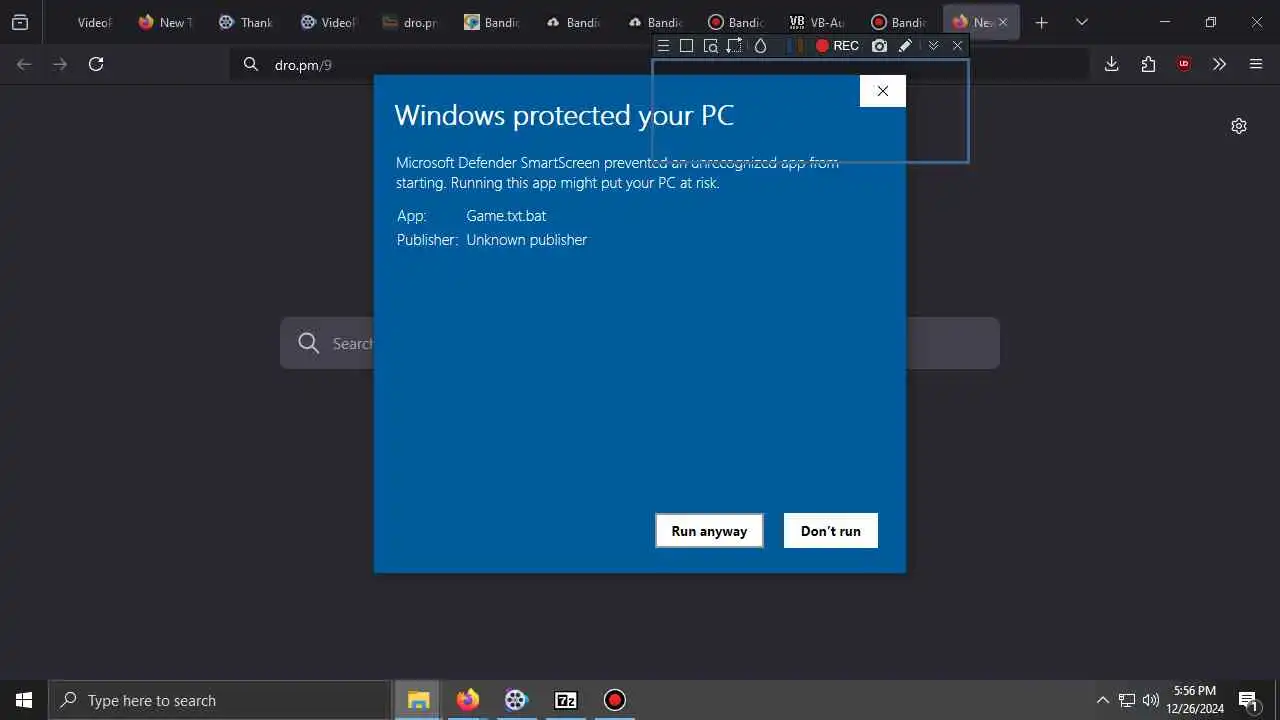1280x720 pixels.
Task: Open the Firefox View icon
Action: point(20,22)
